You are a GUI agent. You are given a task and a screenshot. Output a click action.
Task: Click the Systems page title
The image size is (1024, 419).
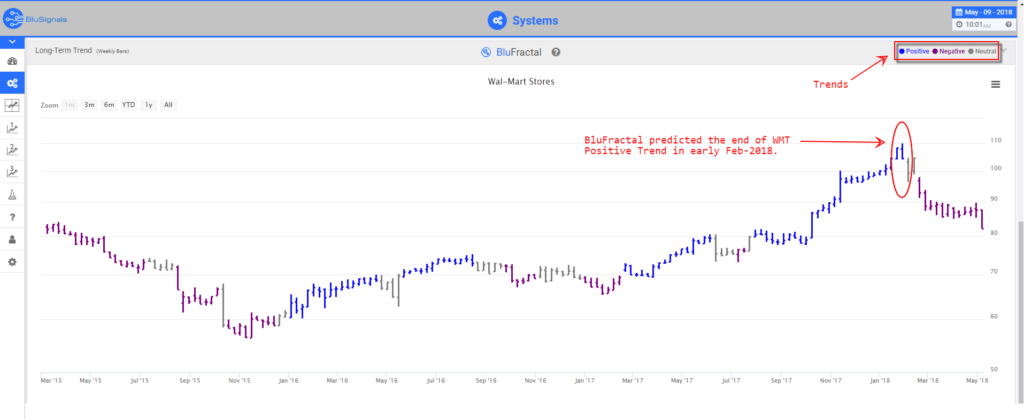(535, 20)
